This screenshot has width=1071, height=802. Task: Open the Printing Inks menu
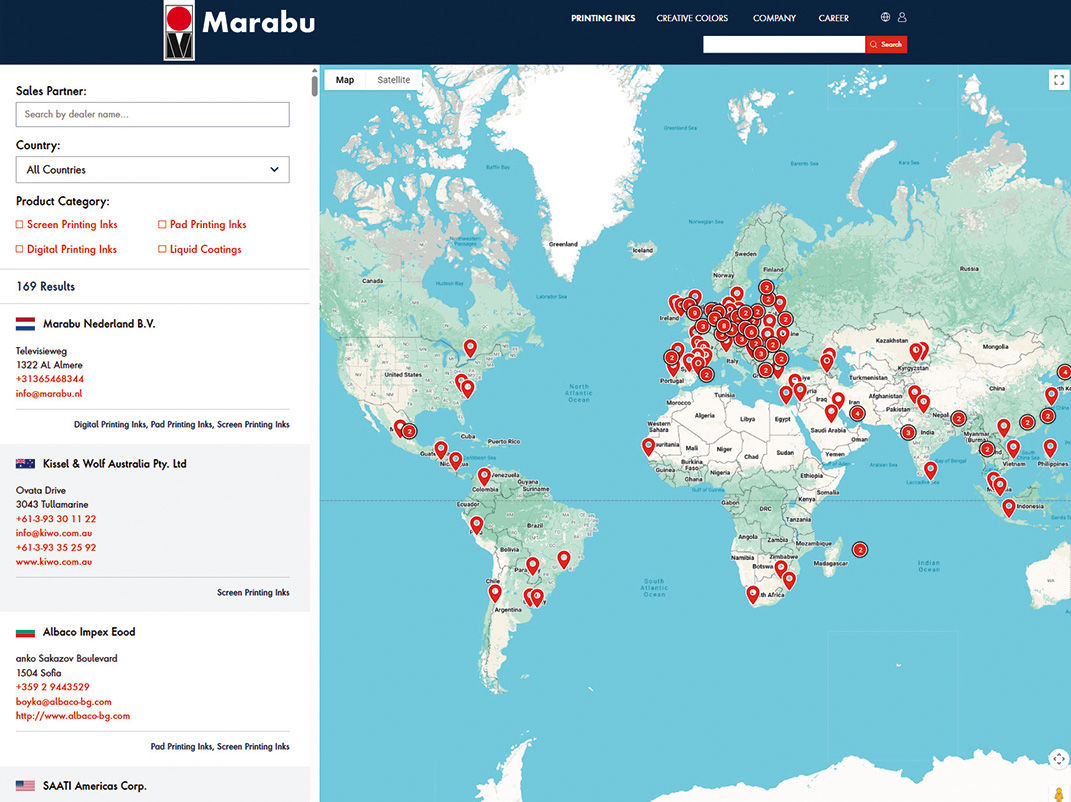[x=603, y=18]
